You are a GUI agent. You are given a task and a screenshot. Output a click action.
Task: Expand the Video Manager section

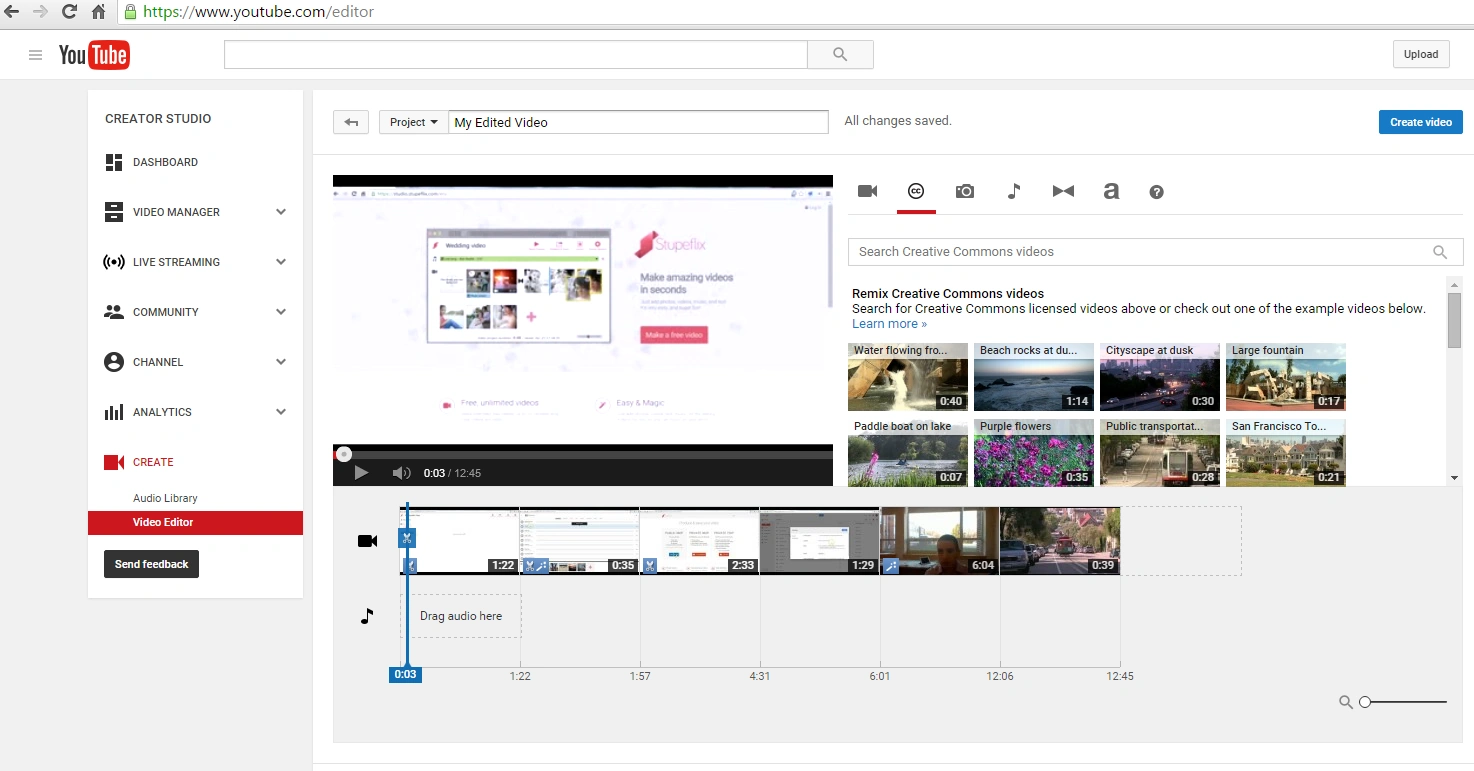point(281,212)
